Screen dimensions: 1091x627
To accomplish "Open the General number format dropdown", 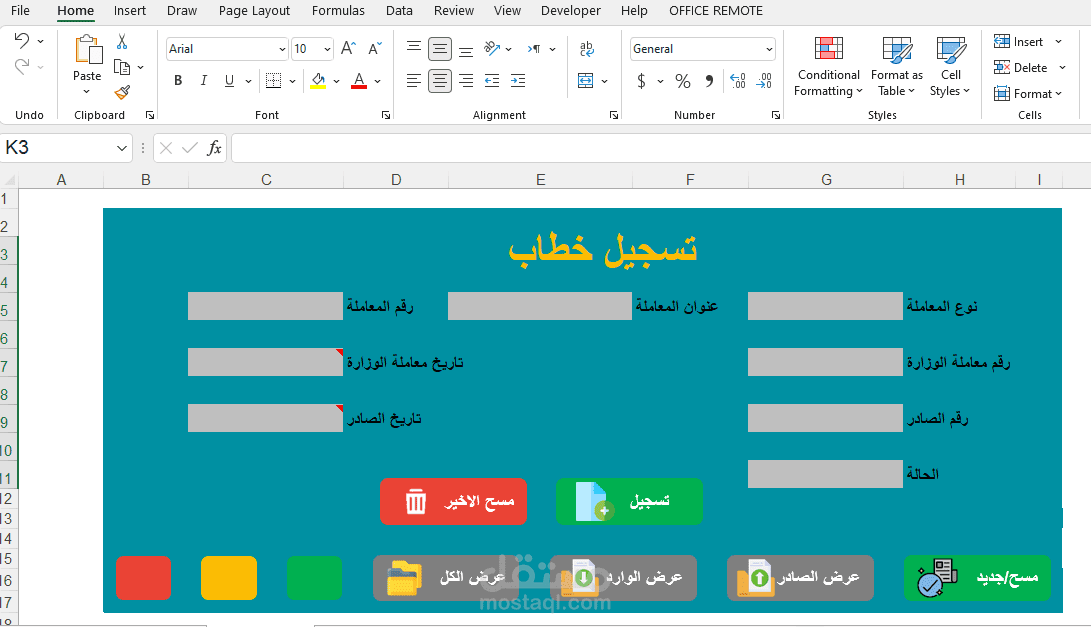I will pos(769,49).
